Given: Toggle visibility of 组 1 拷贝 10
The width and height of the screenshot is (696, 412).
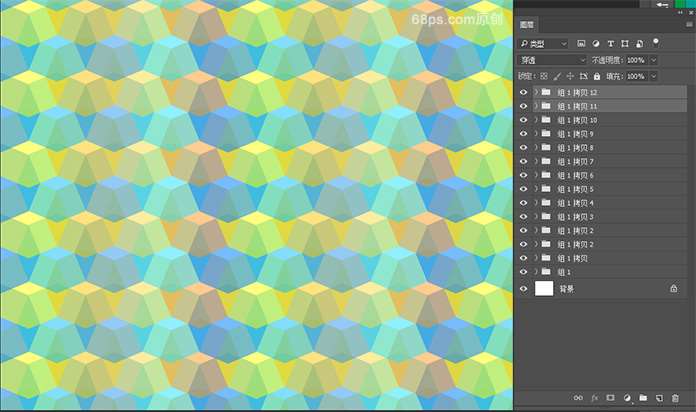Looking at the screenshot, I should pos(524,119).
